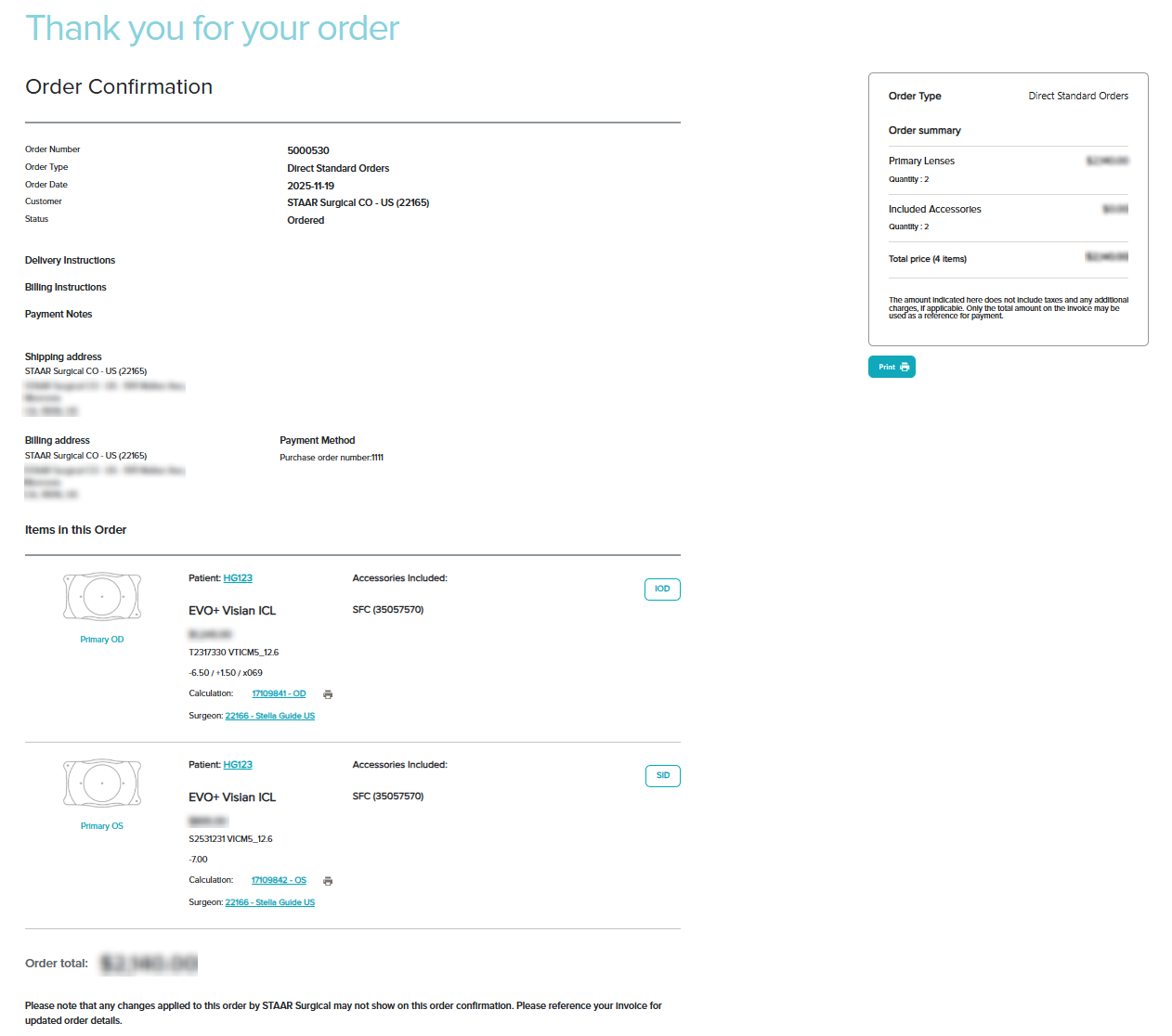The width and height of the screenshot is (1172, 1036).
Task: Open patient HG123 link for Primary OD lens
Action: (238, 578)
